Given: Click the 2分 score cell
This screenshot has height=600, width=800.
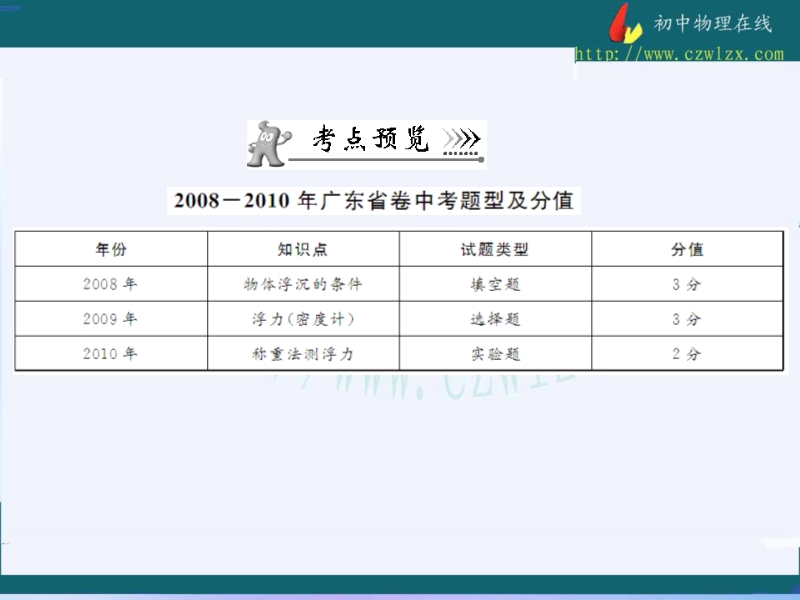Looking at the screenshot, I should click(687, 353).
